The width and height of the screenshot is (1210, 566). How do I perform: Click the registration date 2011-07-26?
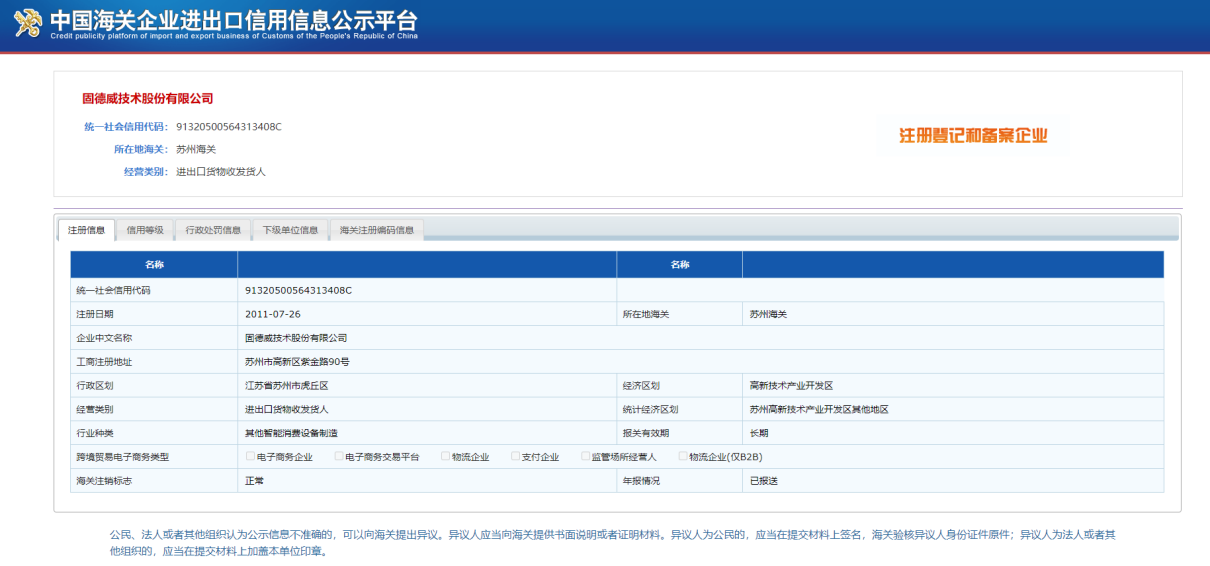point(273,314)
